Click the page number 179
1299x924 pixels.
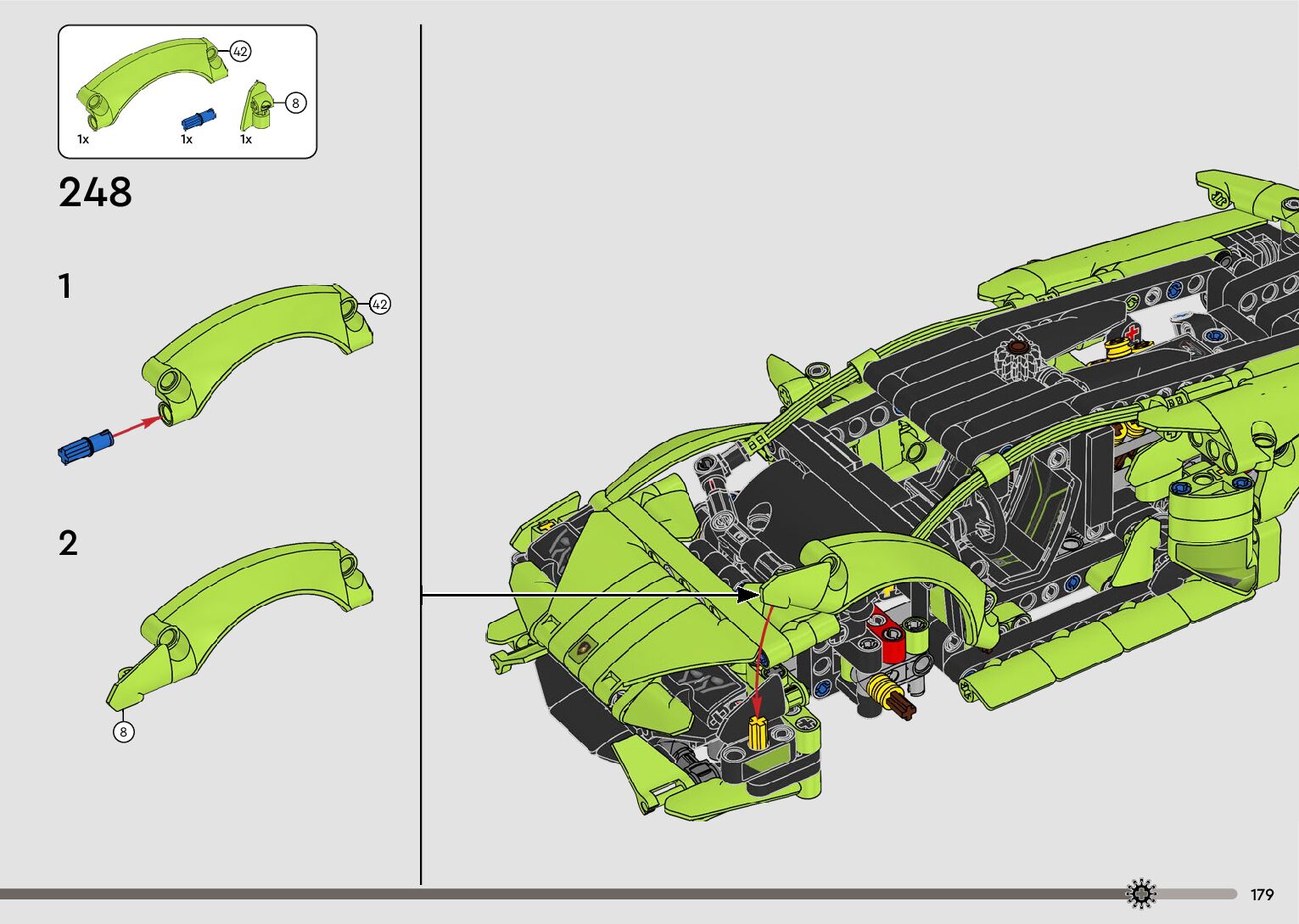tap(1262, 894)
